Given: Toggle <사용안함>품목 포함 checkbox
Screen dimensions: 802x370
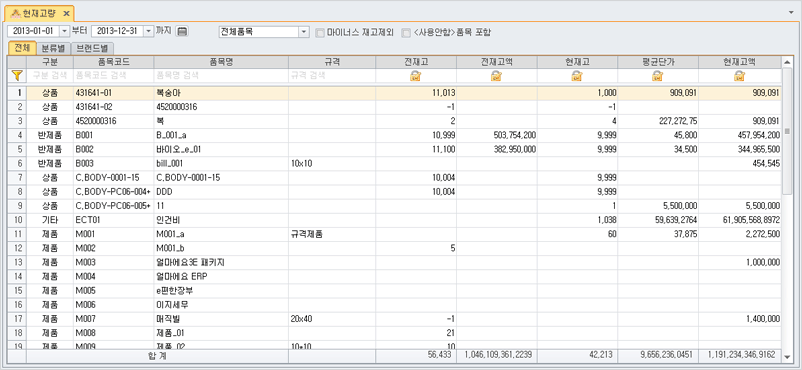Looking at the screenshot, I should pyautogui.click(x=406, y=32).
